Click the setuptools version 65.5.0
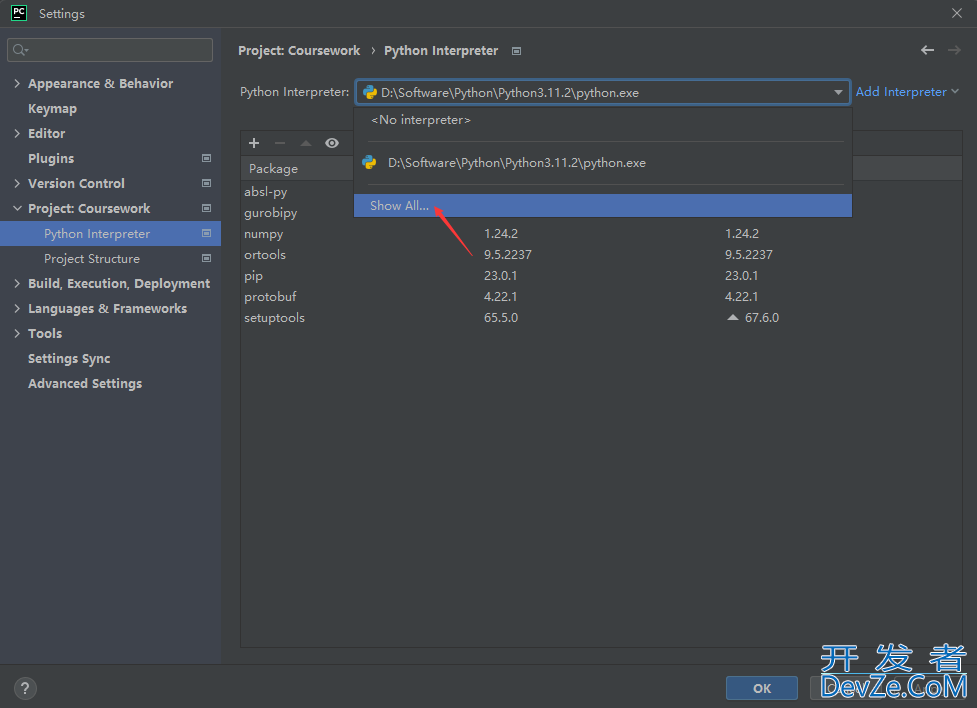Viewport: 977px width, 708px height. [501, 317]
